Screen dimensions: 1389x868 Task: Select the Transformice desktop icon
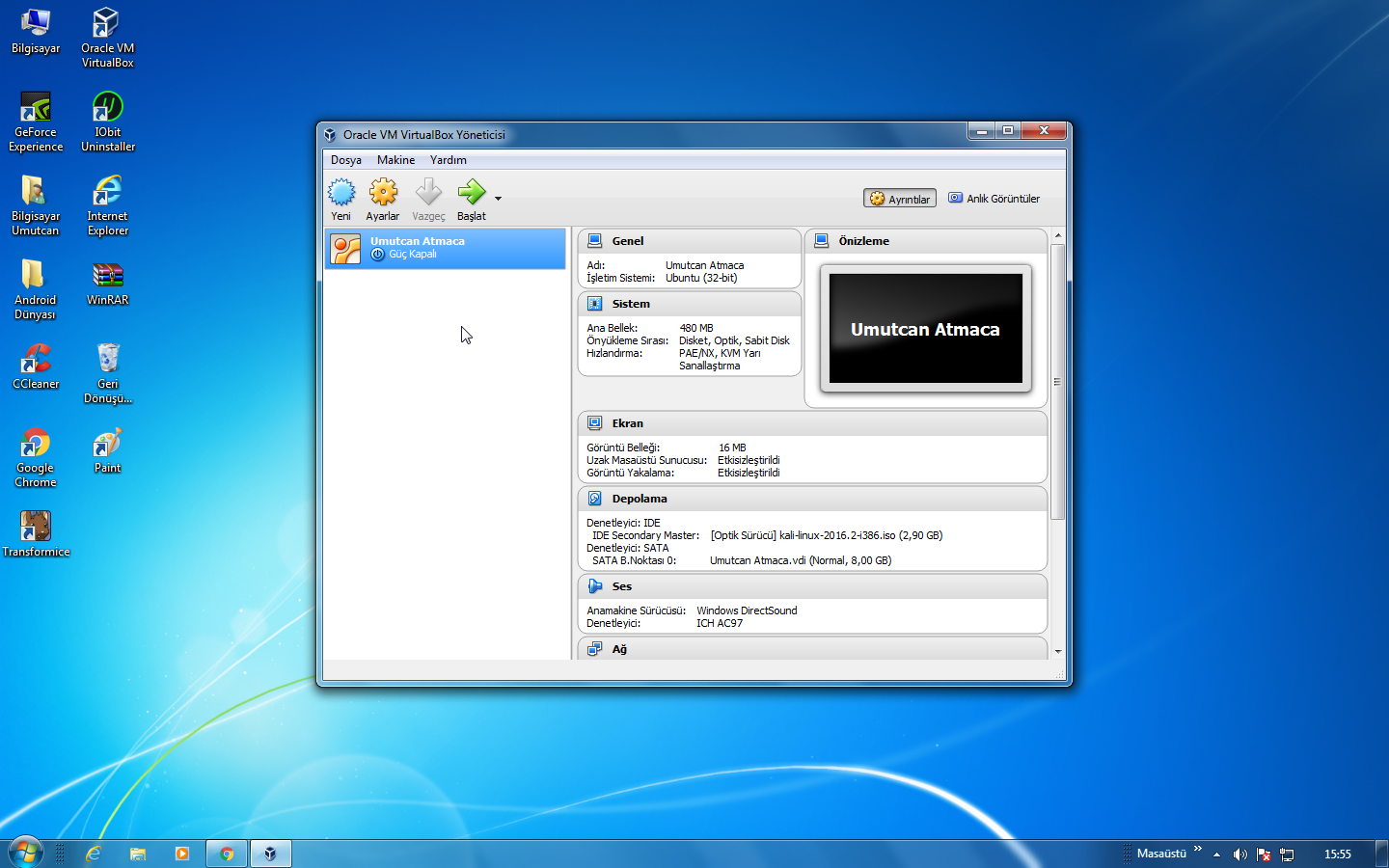point(36,534)
